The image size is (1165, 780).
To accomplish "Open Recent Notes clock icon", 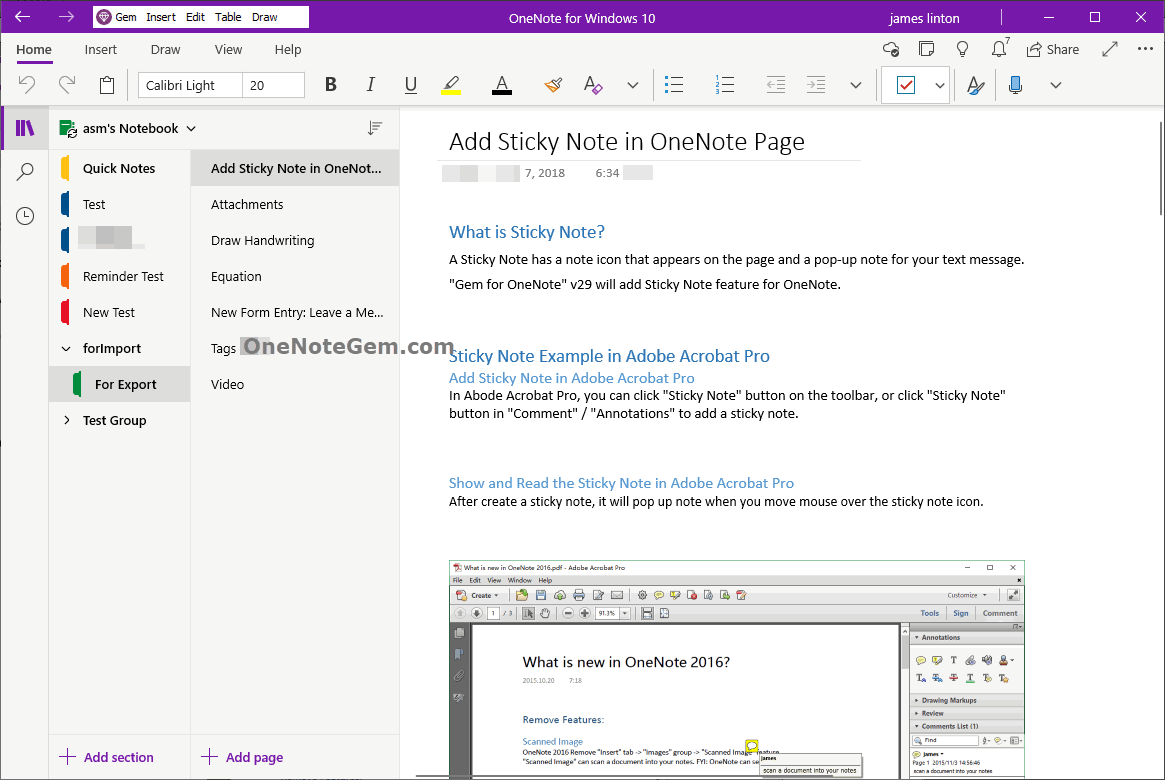I will (25, 216).
